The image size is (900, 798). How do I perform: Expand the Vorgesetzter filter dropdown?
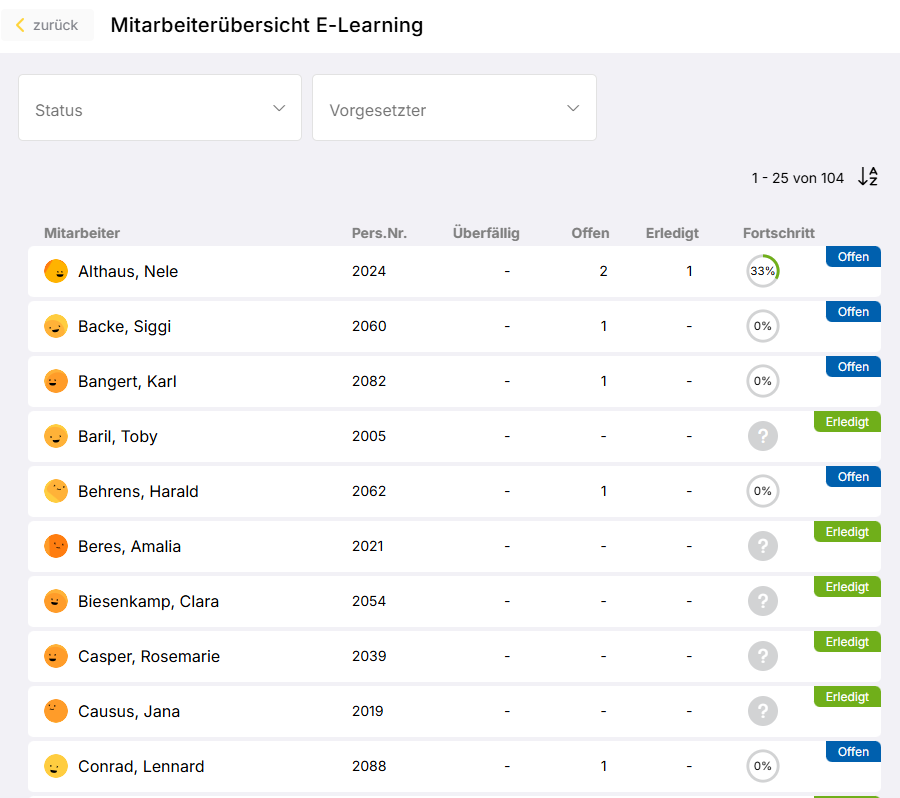pos(454,108)
